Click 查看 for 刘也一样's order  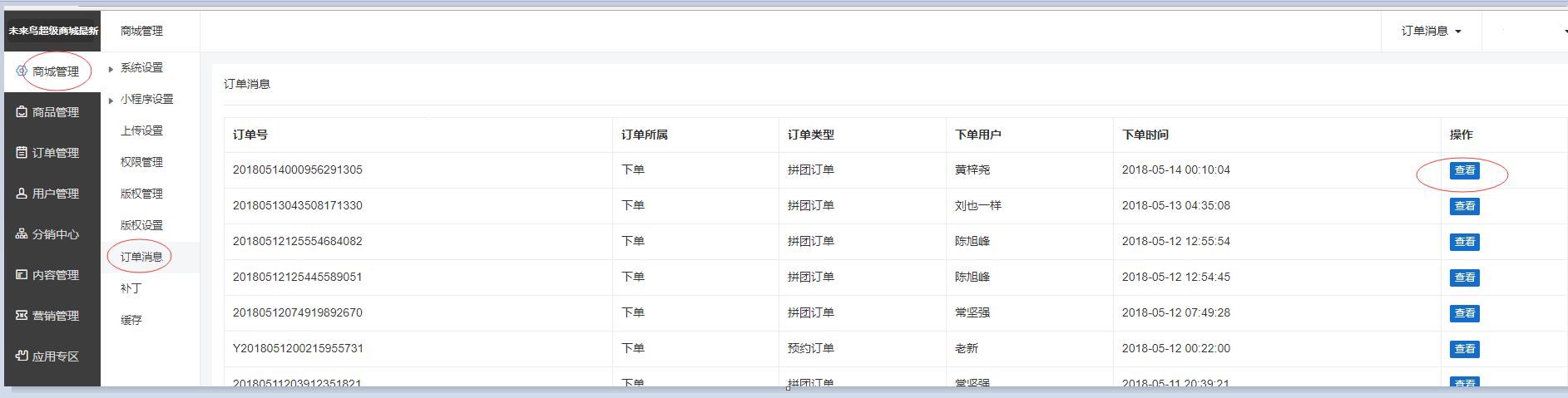pos(1464,206)
